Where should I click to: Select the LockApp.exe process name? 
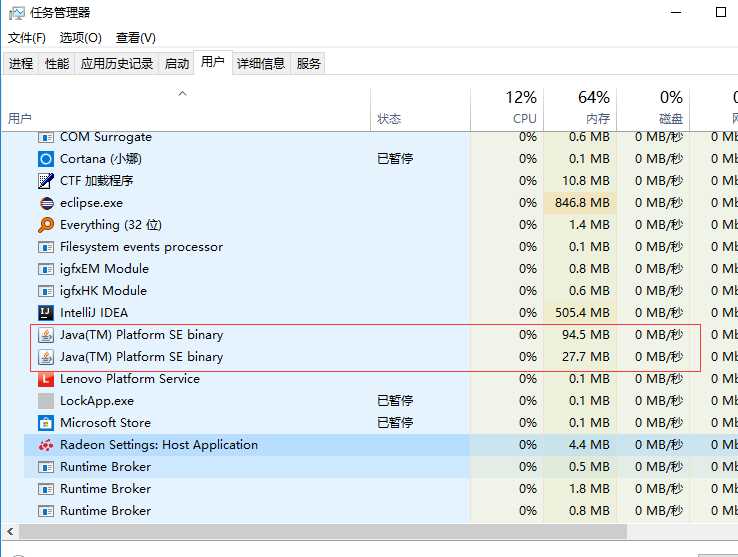point(97,401)
